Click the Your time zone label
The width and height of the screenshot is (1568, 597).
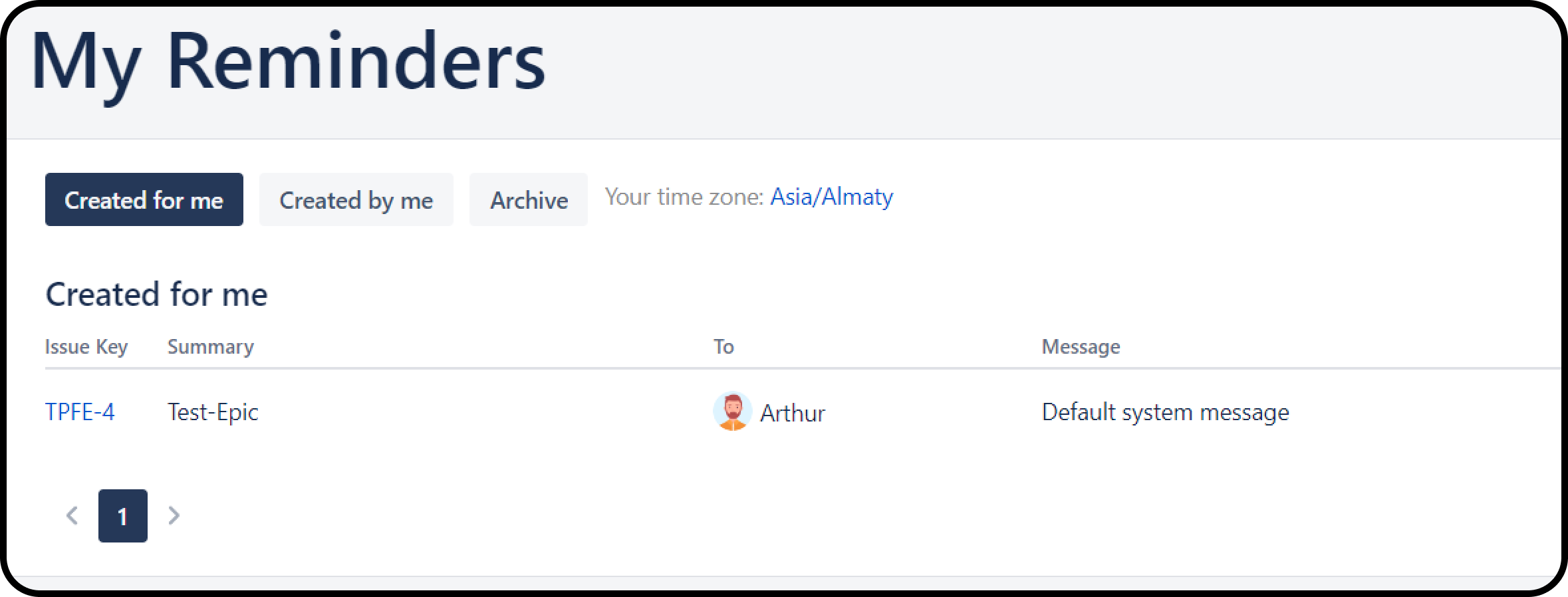(684, 197)
